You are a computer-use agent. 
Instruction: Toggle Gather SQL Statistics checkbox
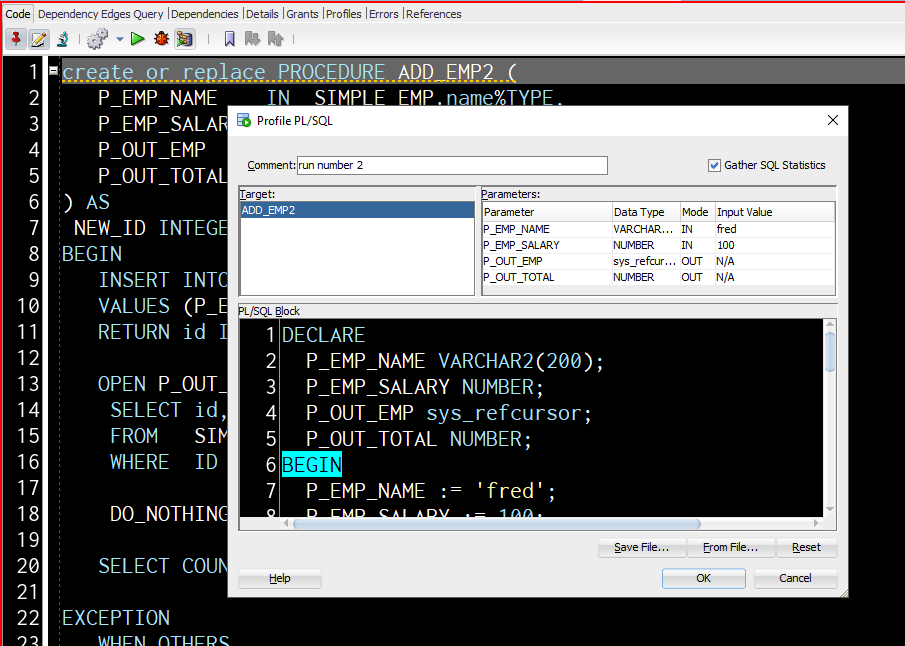point(714,166)
